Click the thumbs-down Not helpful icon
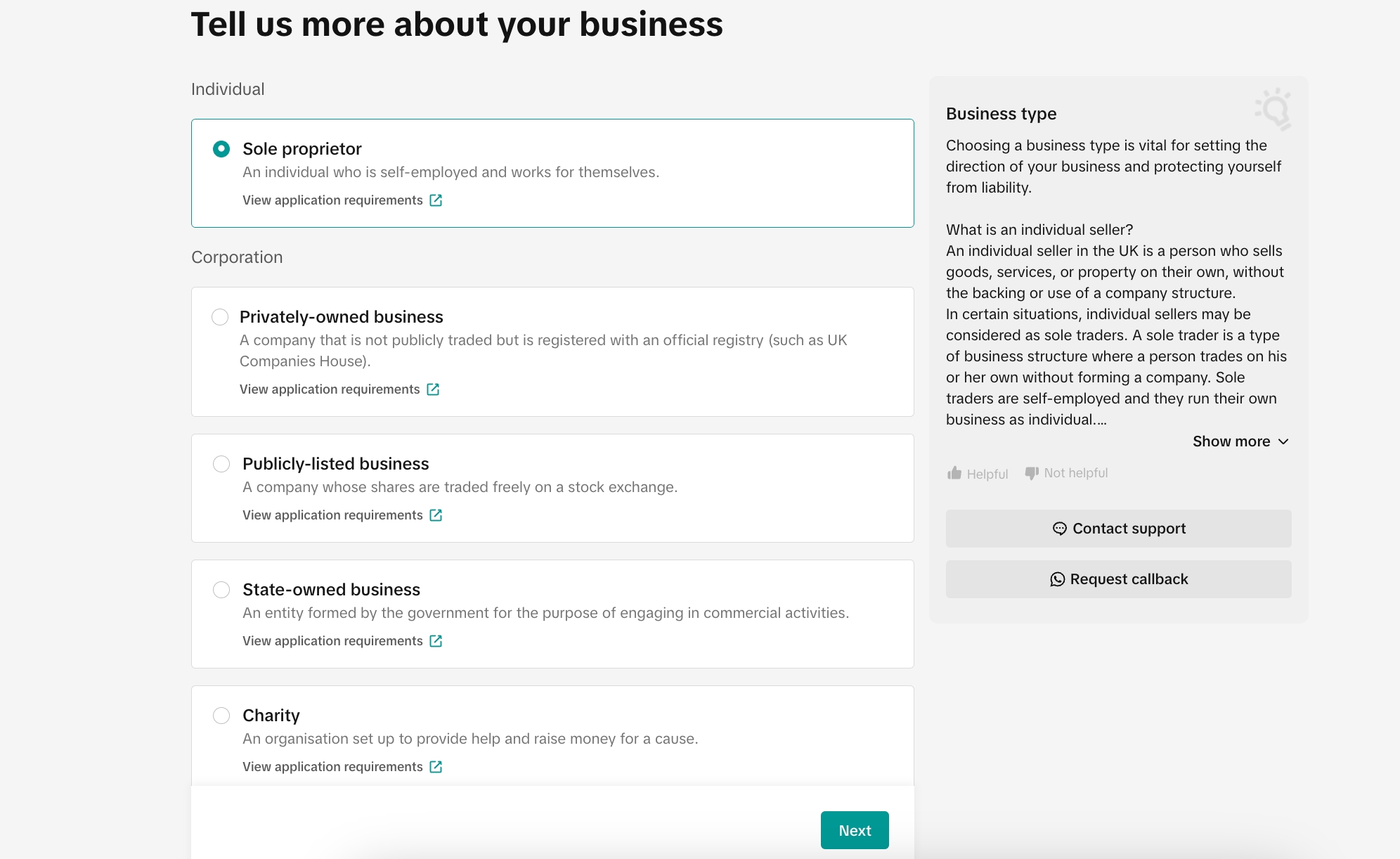Image resolution: width=1400 pixels, height=859 pixels. (1032, 473)
